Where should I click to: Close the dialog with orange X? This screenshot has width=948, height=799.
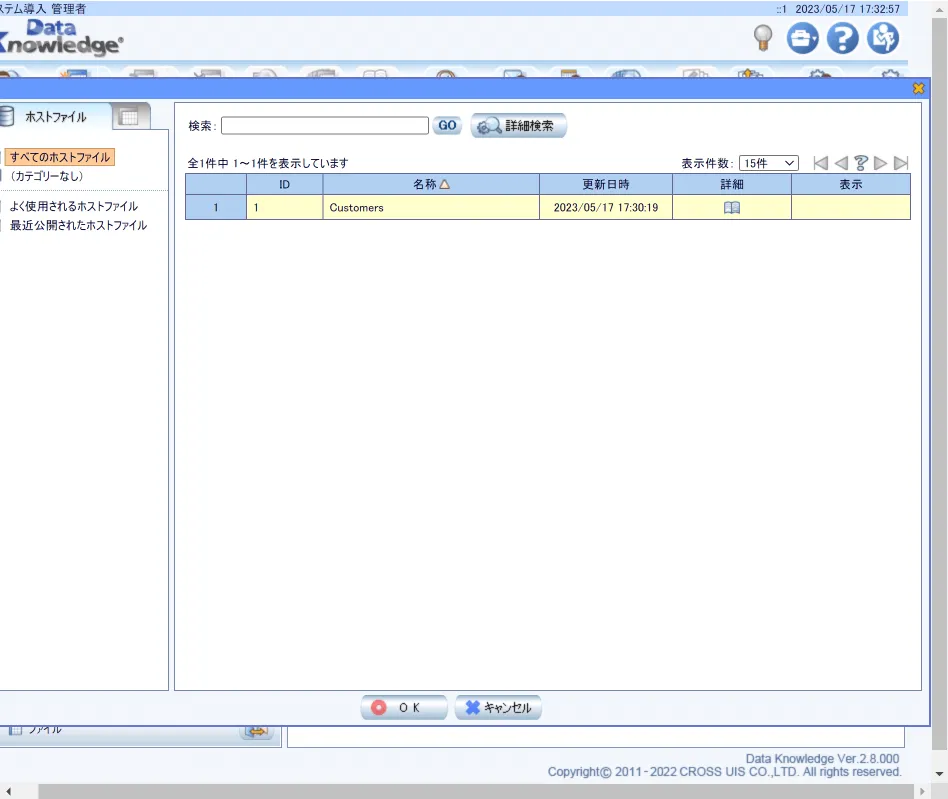919,89
